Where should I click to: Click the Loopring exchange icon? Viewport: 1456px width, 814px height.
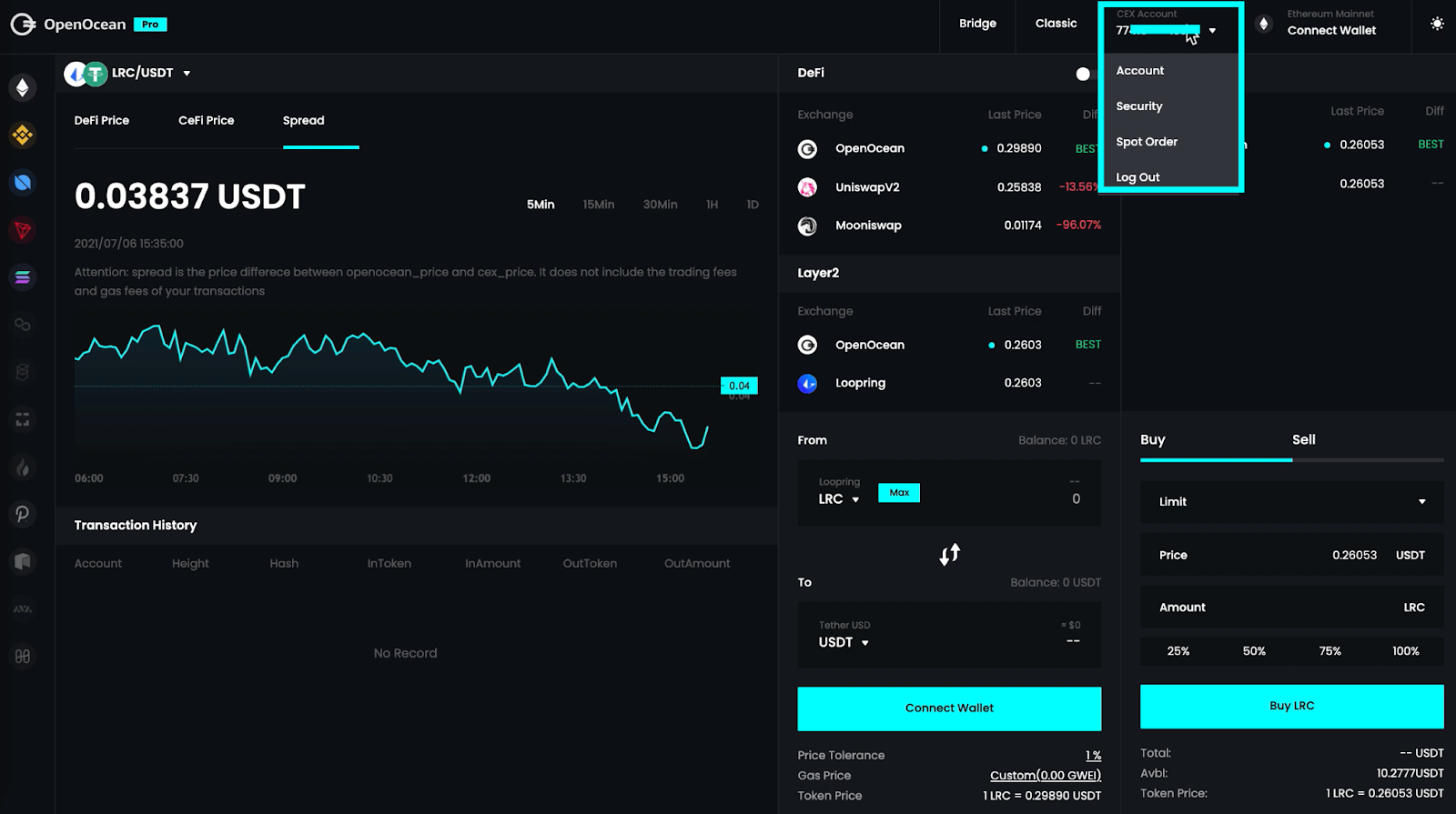coord(807,384)
